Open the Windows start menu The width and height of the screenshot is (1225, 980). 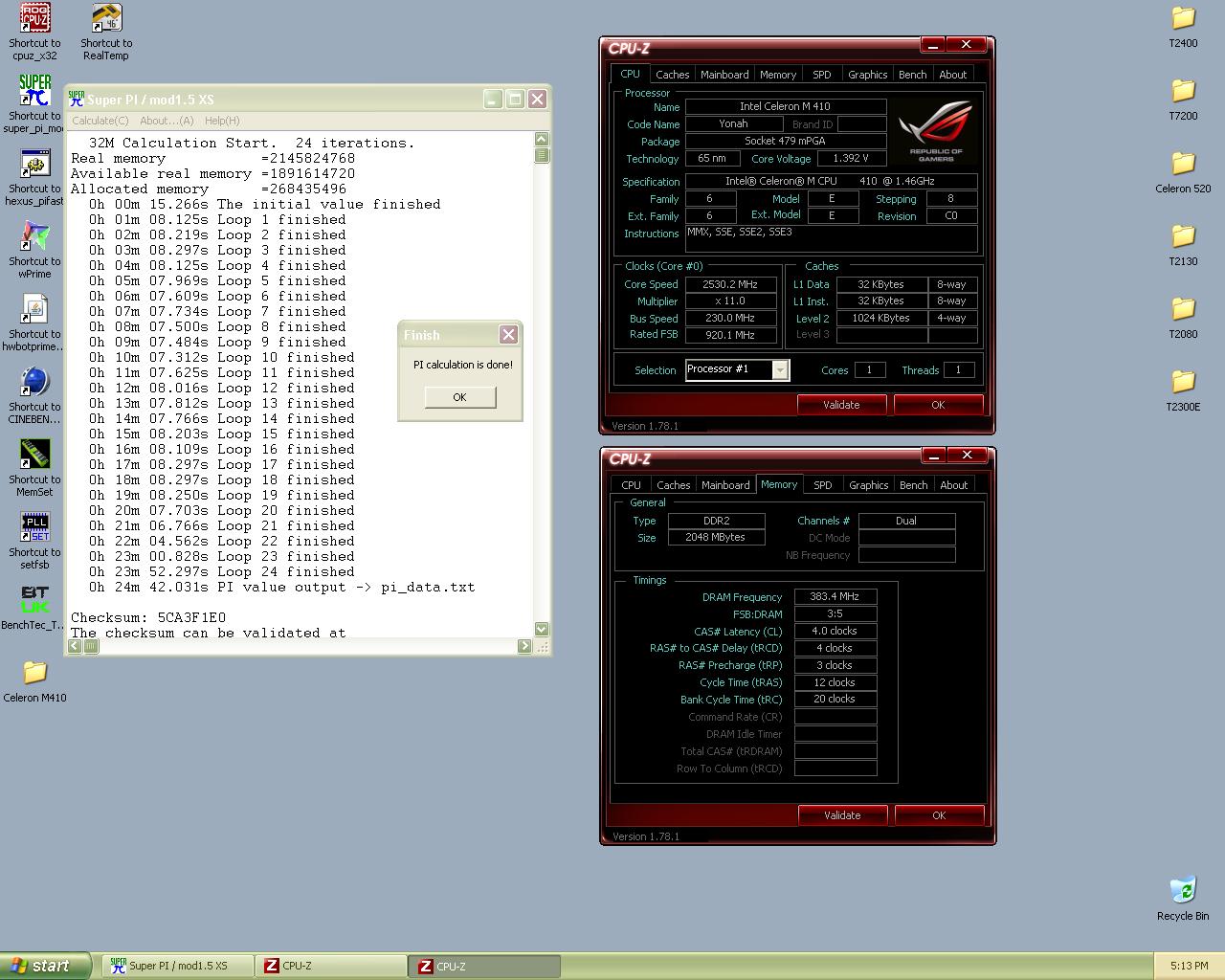tap(46, 966)
